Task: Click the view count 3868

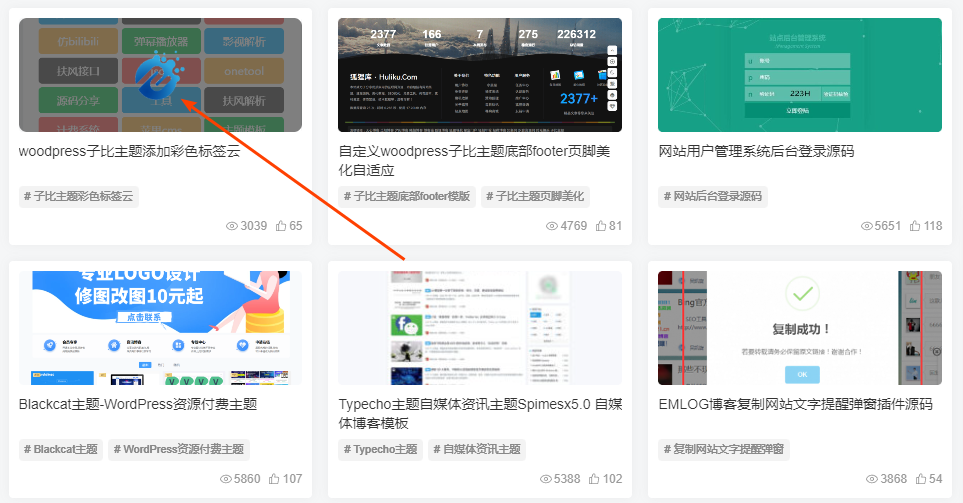Action: pyautogui.click(x=894, y=479)
